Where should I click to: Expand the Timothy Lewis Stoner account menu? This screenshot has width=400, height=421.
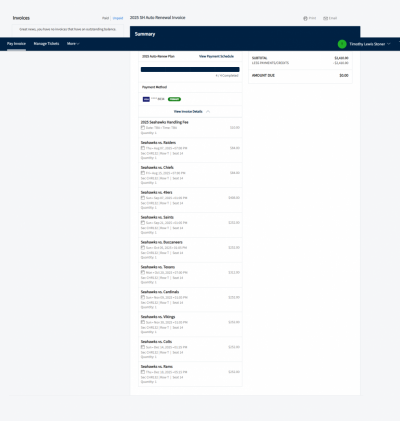pos(370,44)
